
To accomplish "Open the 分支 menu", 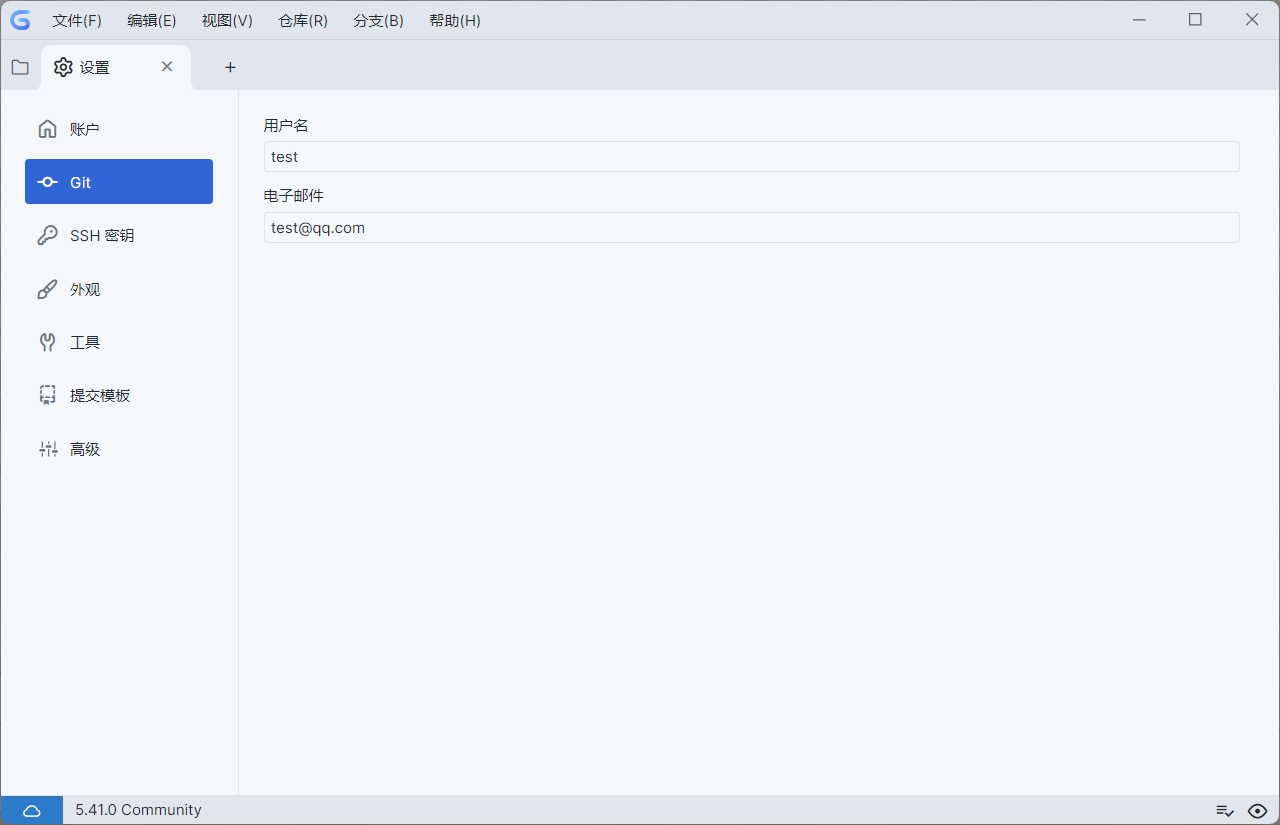I will [x=378, y=20].
